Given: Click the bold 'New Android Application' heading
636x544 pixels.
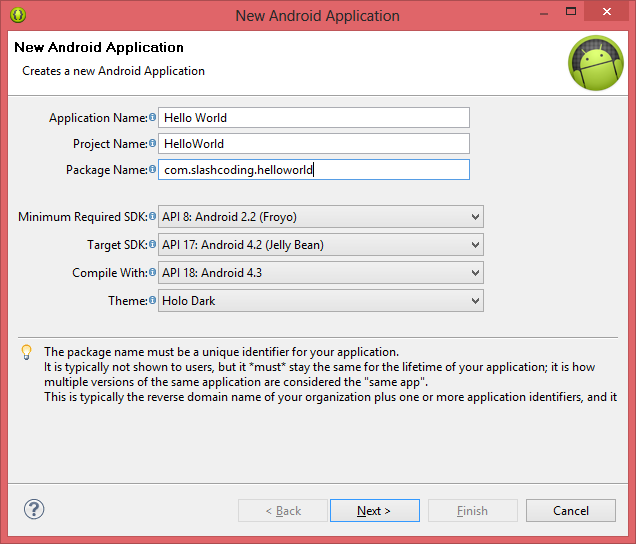Looking at the screenshot, I should (x=99, y=47).
